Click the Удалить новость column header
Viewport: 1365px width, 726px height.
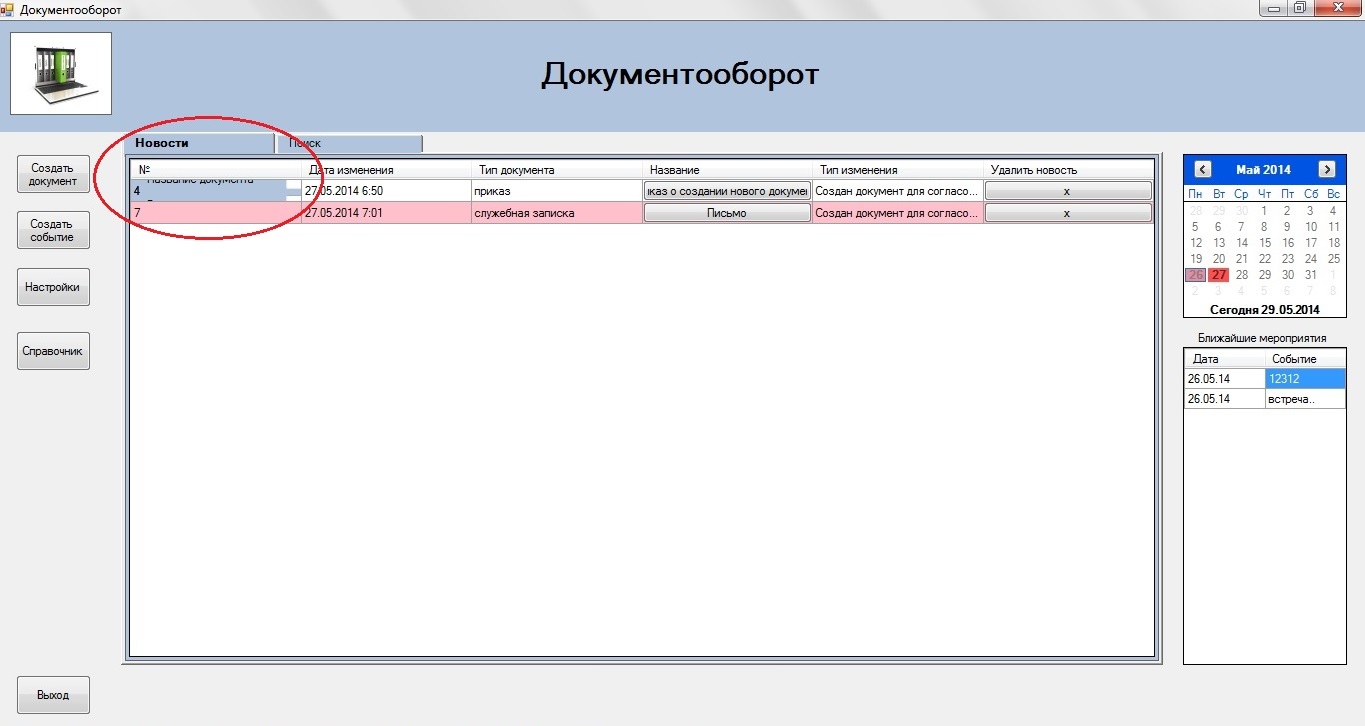click(x=1068, y=170)
